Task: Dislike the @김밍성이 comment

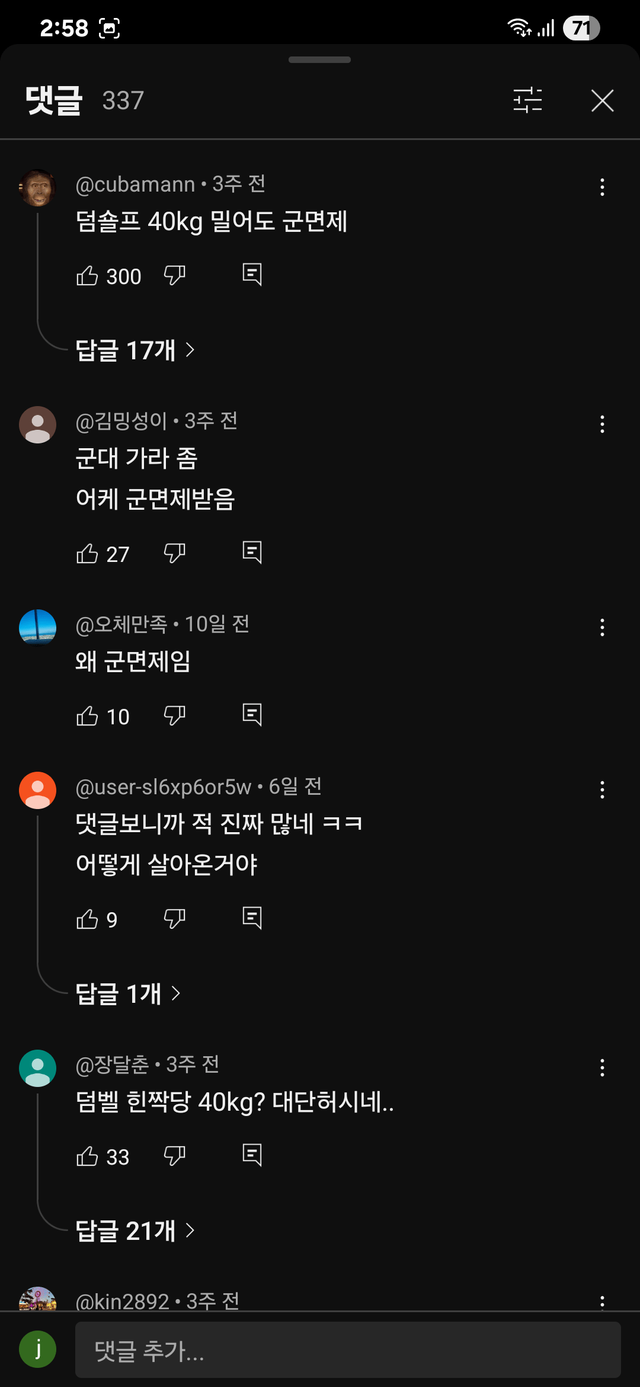Action: [x=175, y=553]
